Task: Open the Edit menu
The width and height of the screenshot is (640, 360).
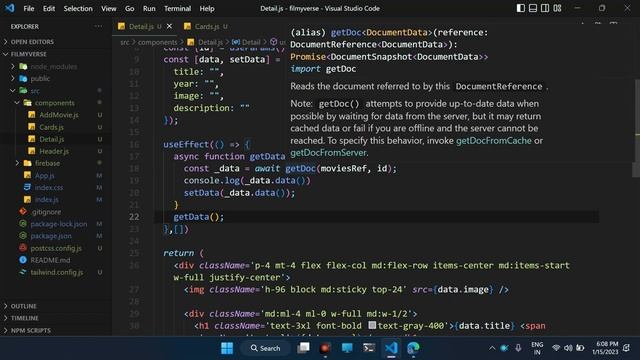Action: point(49,8)
